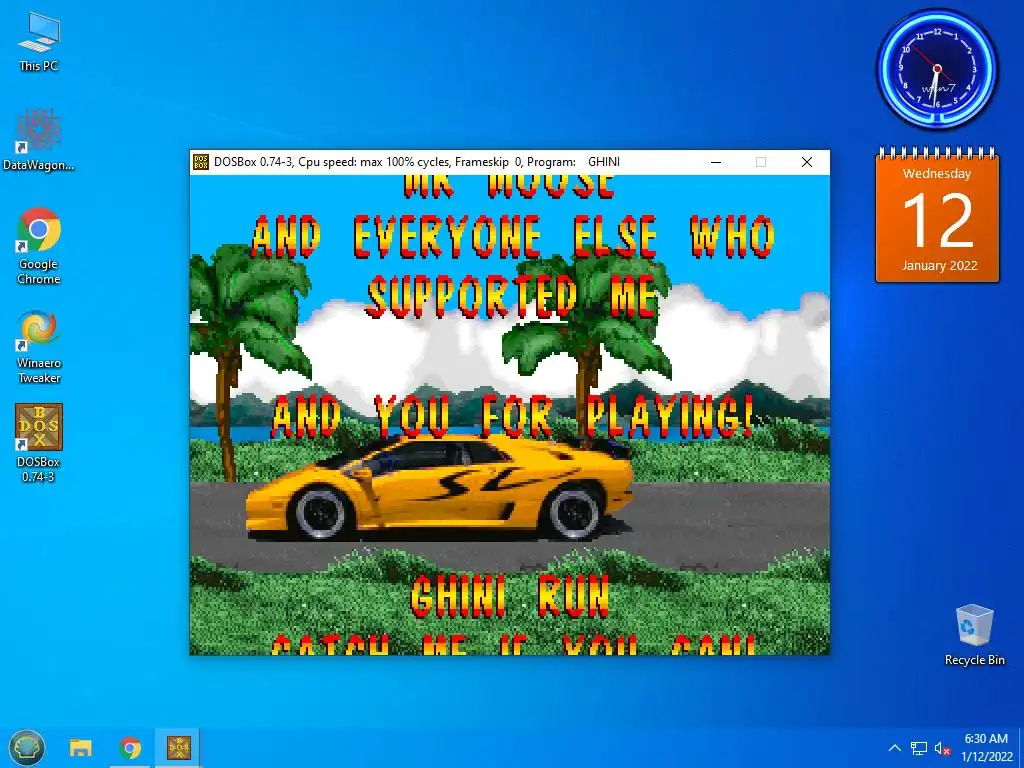Launch DOSBox 0.74-3 desktop shortcut
1024x768 pixels.
(39, 443)
